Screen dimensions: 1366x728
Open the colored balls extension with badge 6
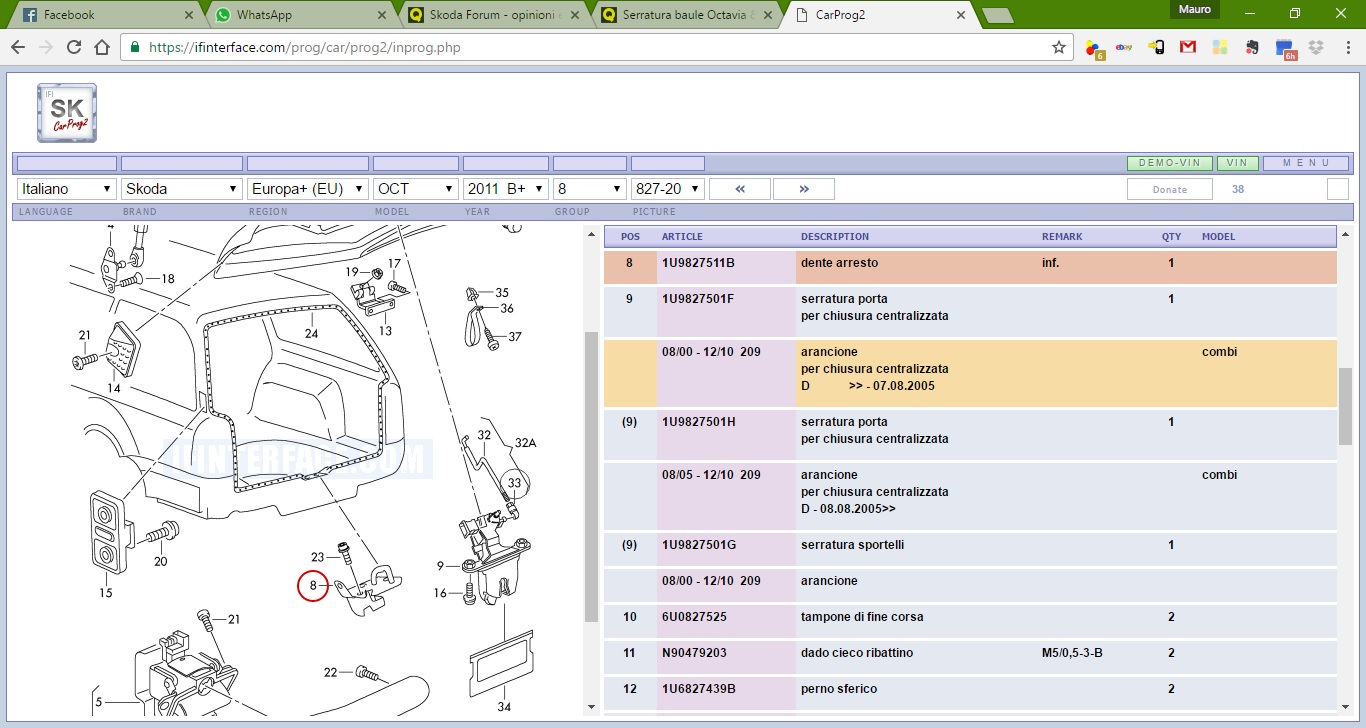[1094, 49]
